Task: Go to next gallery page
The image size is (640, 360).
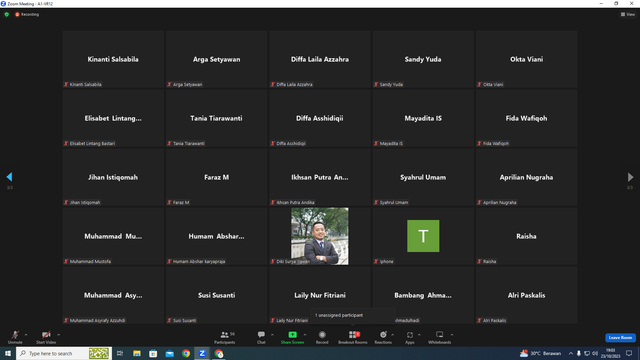Action: pos(630,177)
